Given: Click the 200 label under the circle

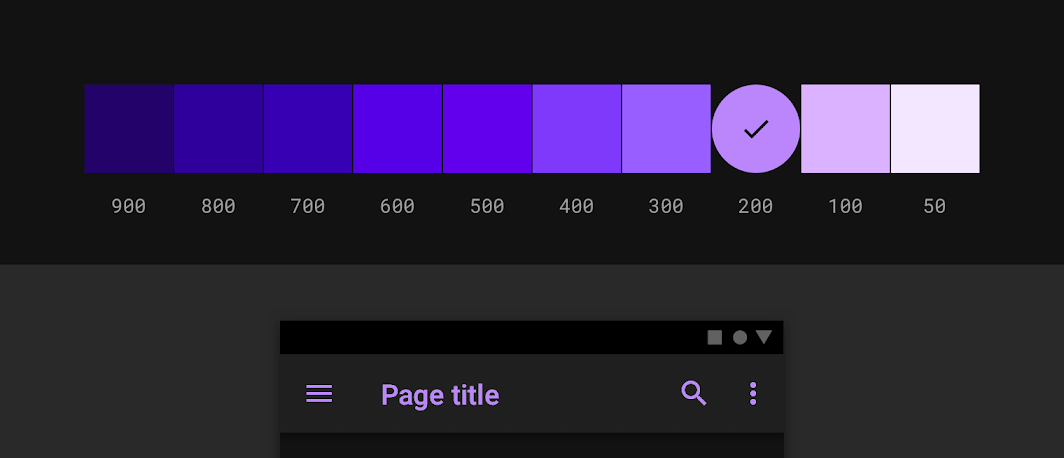Looking at the screenshot, I should tap(756, 206).
